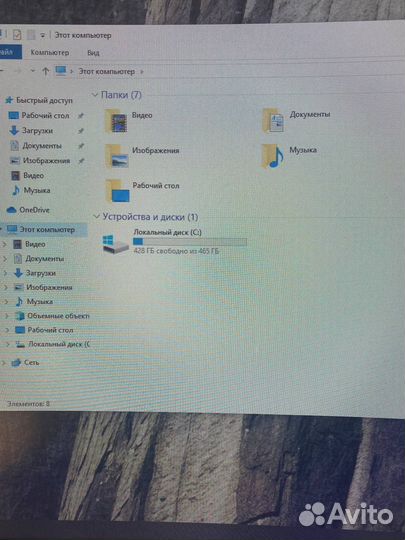Screen dimensions: 405x540
Task: Open the Рабочий стол folder in Папки
Action: point(117,191)
